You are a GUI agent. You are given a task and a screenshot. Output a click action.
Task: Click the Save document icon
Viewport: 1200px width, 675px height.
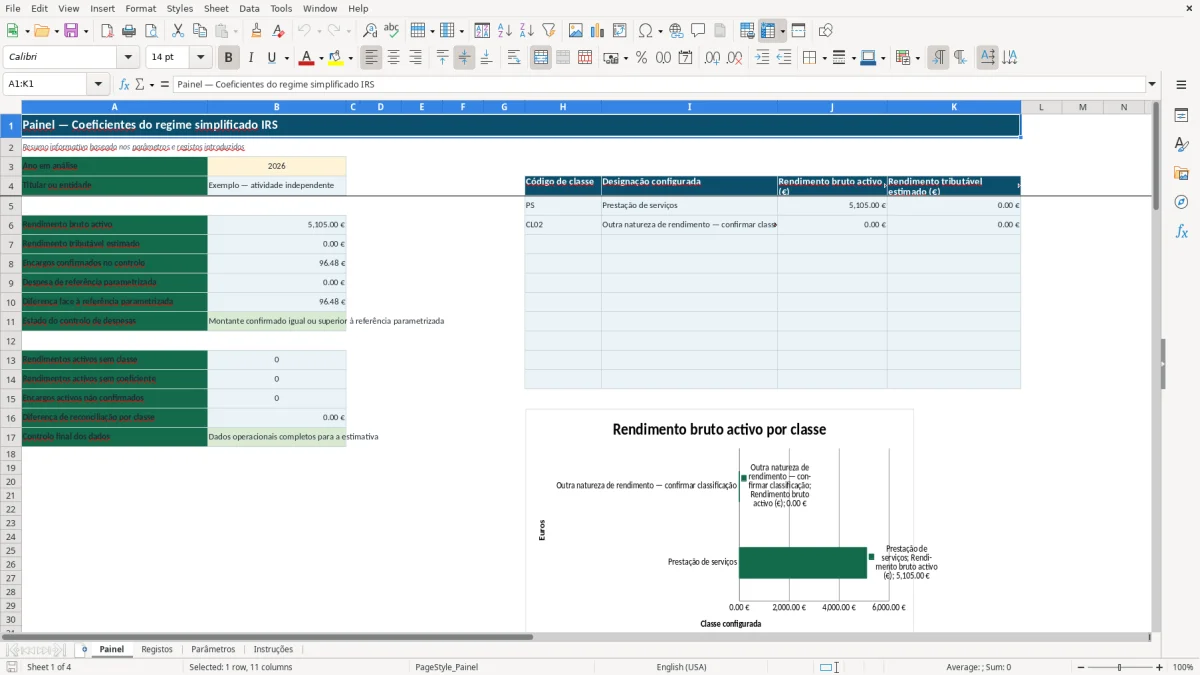coord(71,31)
